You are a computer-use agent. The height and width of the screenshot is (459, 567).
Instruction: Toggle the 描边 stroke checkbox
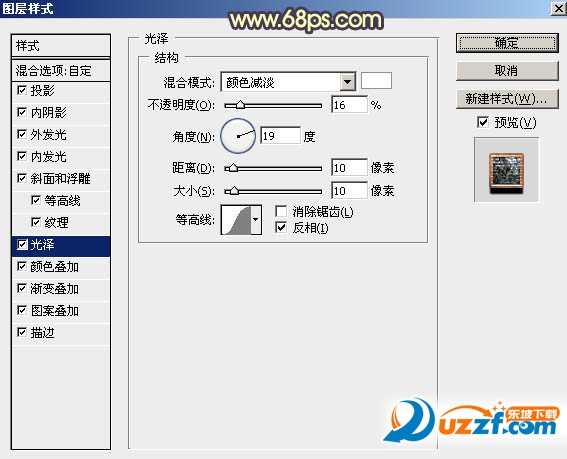[22, 332]
